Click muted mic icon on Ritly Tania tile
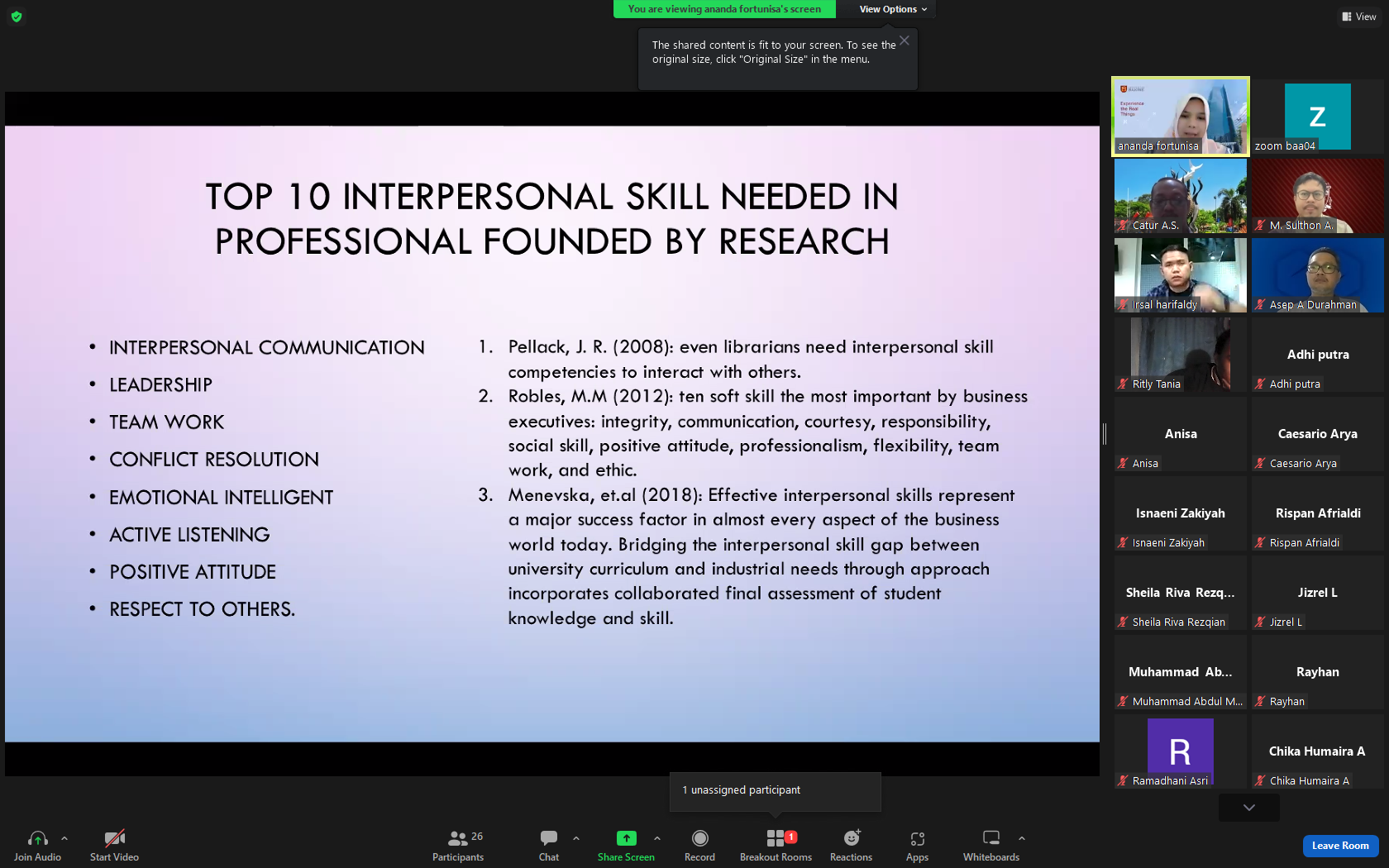The image size is (1389, 868). click(x=1123, y=384)
